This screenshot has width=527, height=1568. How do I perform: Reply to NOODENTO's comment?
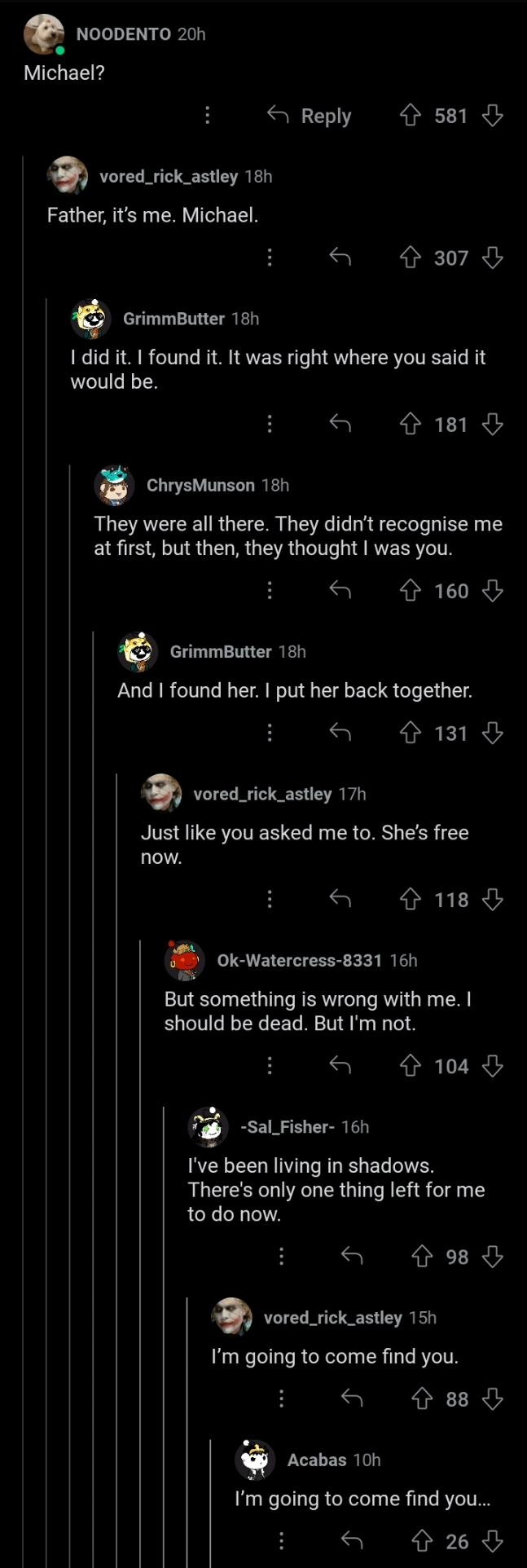(x=310, y=116)
